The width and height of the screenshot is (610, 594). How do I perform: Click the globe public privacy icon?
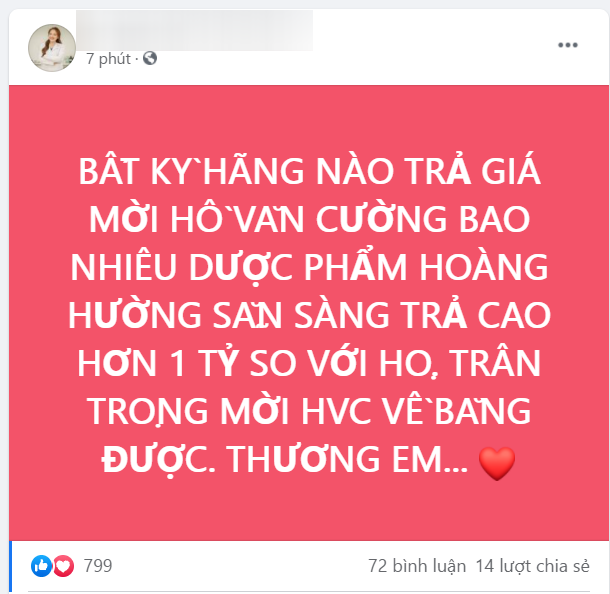pos(150,58)
